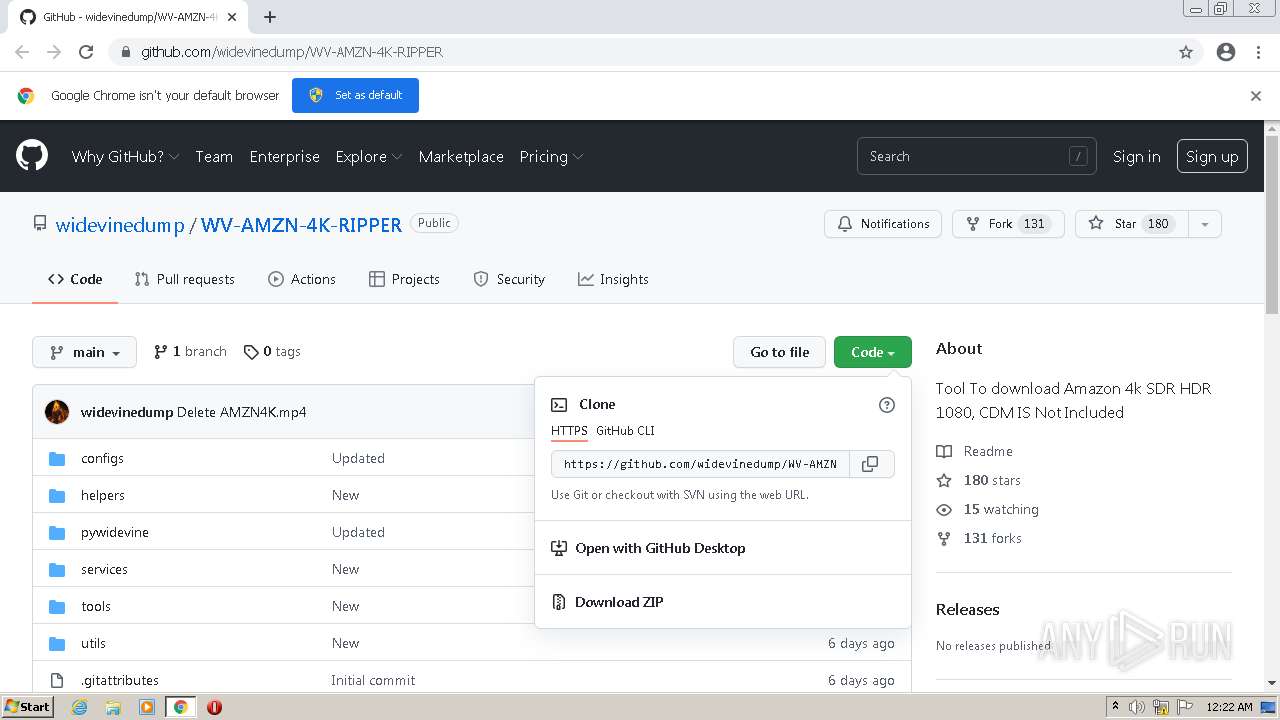Click Download ZIP
The width and height of the screenshot is (1280, 720).
619,602
